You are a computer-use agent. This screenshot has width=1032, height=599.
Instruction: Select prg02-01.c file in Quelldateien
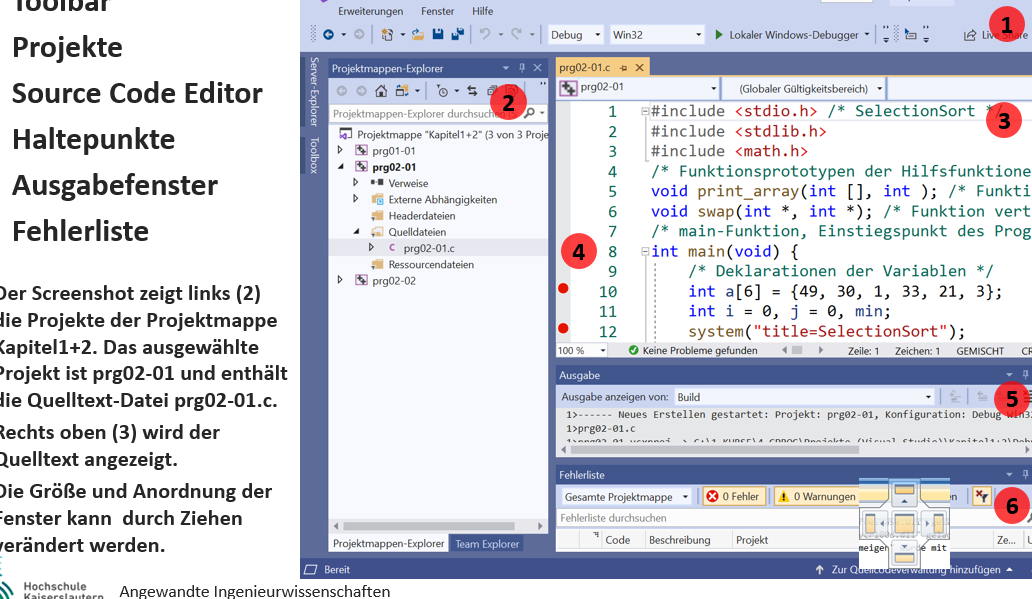coord(428,247)
